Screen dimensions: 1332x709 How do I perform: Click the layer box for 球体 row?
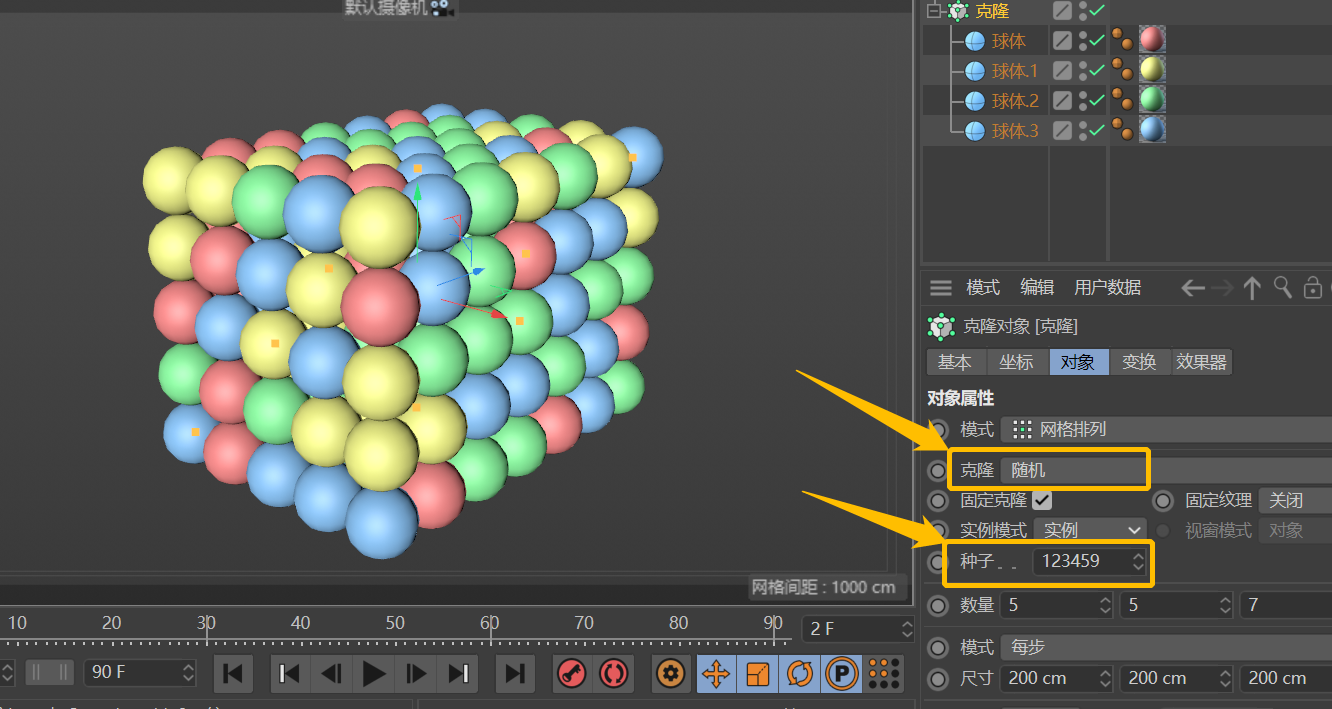(x=1062, y=41)
